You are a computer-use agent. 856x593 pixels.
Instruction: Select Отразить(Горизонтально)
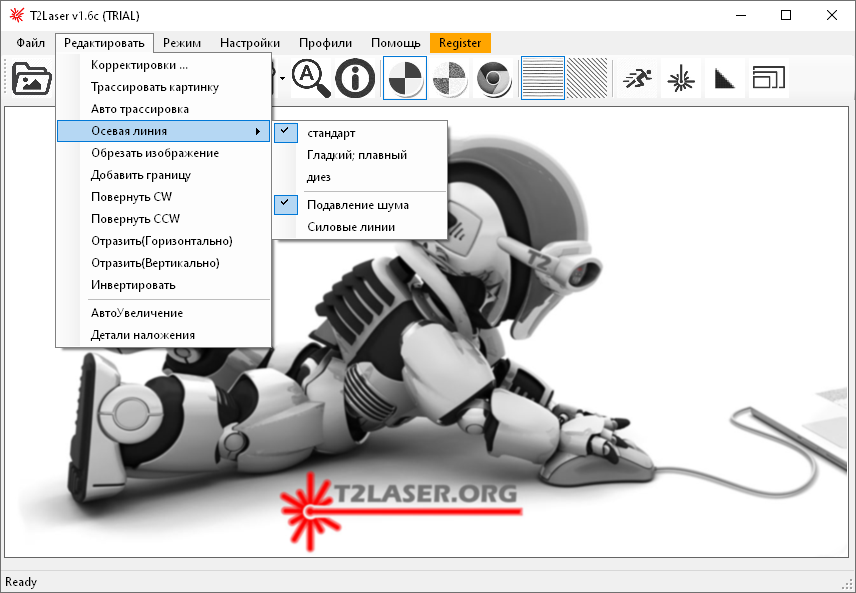point(163,241)
